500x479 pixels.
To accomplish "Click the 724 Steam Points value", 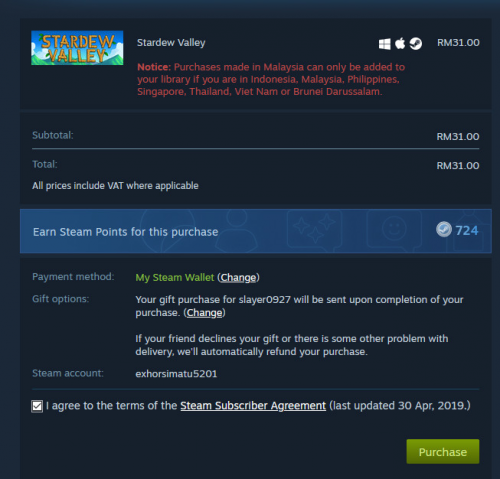I will (x=467, y=230).
